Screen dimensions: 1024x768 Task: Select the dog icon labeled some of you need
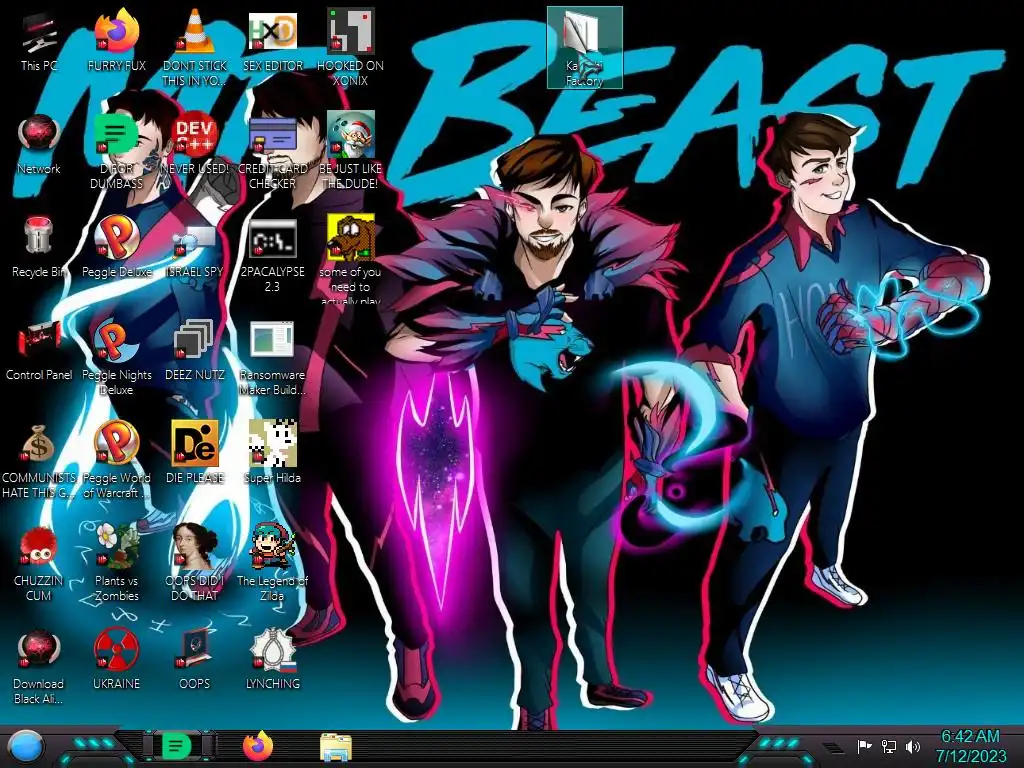(350, 259)
